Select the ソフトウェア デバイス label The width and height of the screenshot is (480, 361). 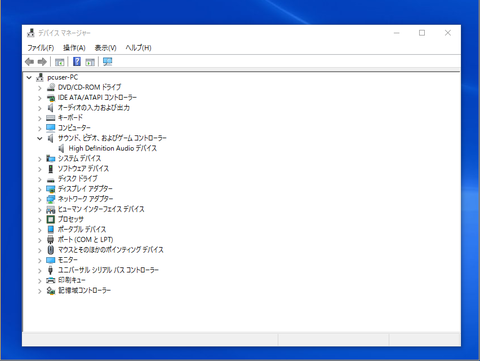coord(83,169)
